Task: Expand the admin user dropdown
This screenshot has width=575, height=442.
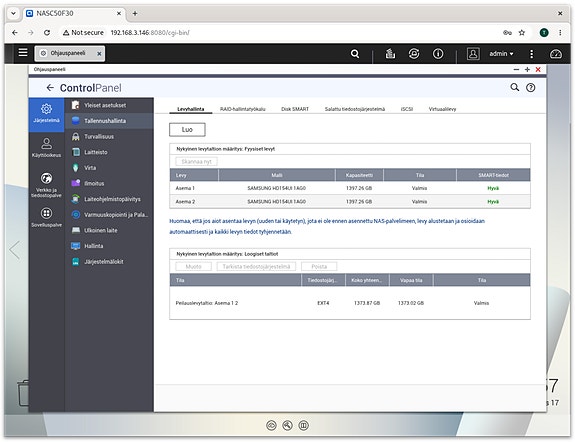Action: [501, 54]
